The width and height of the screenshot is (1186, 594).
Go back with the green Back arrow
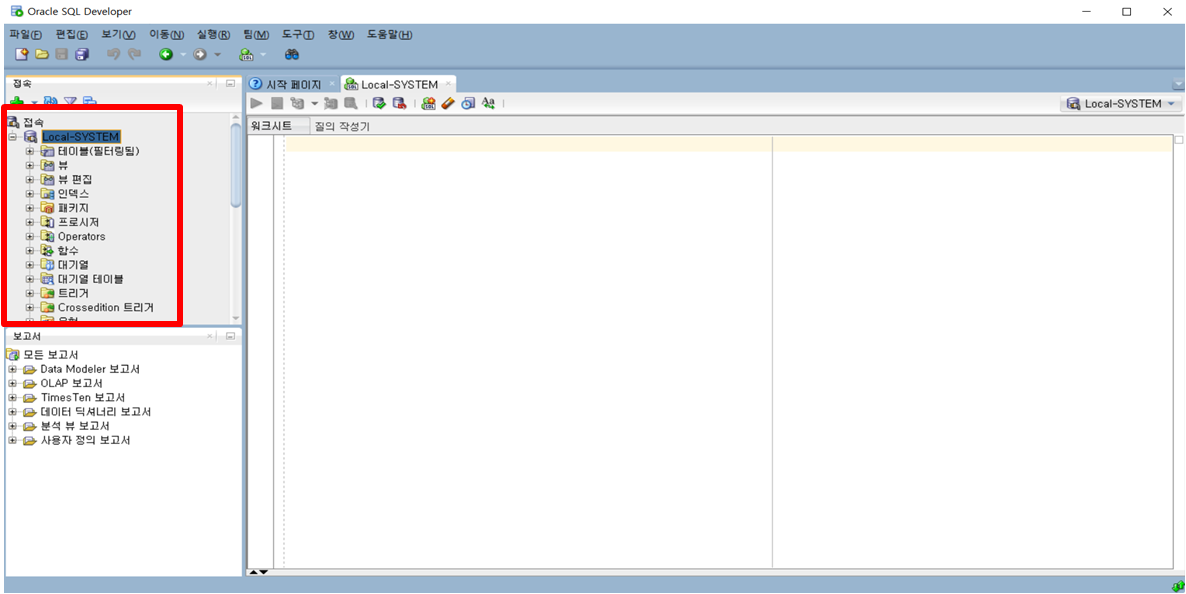tap(166, 54)
